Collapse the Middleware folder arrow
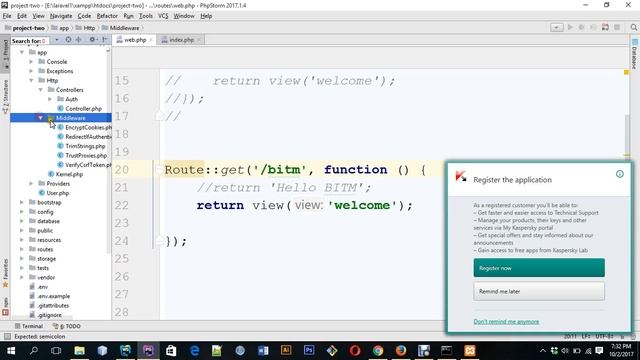 [40, 118]
